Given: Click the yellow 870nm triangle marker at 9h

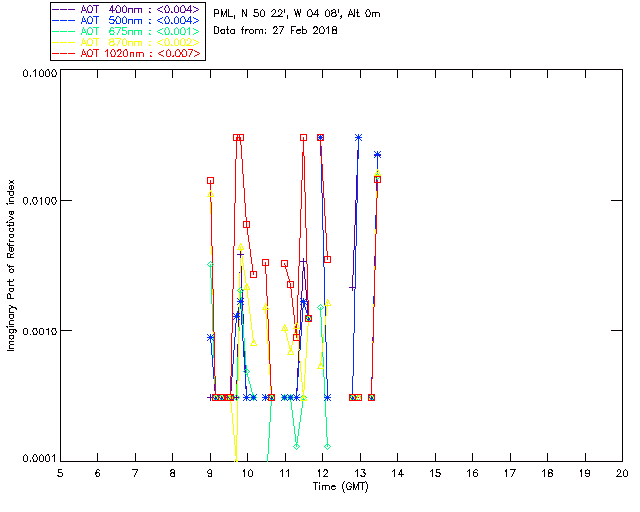Looking at the screenshot, I should (x=210, y=194).
